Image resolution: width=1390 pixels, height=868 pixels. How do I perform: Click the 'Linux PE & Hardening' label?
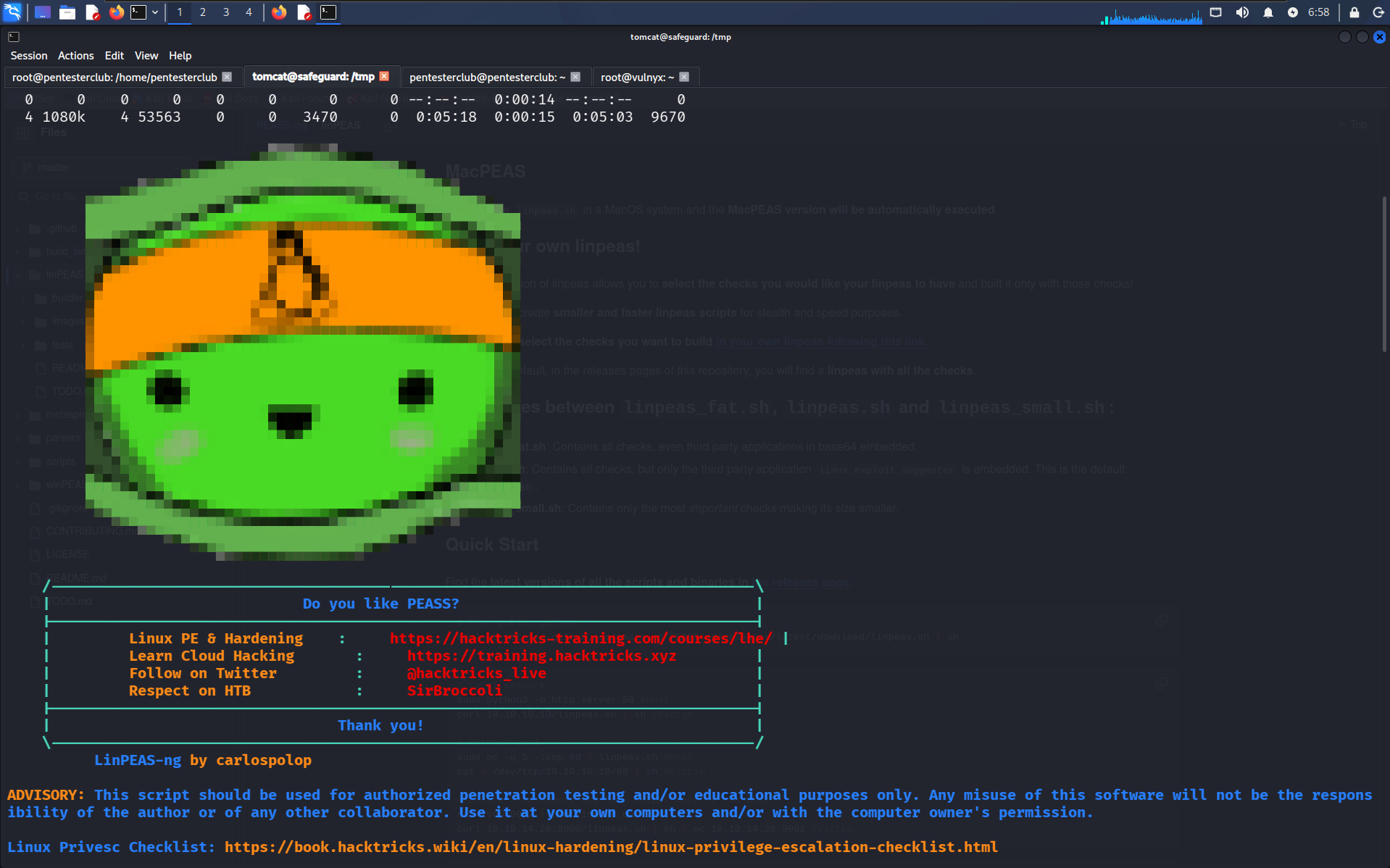click(216, 638)
